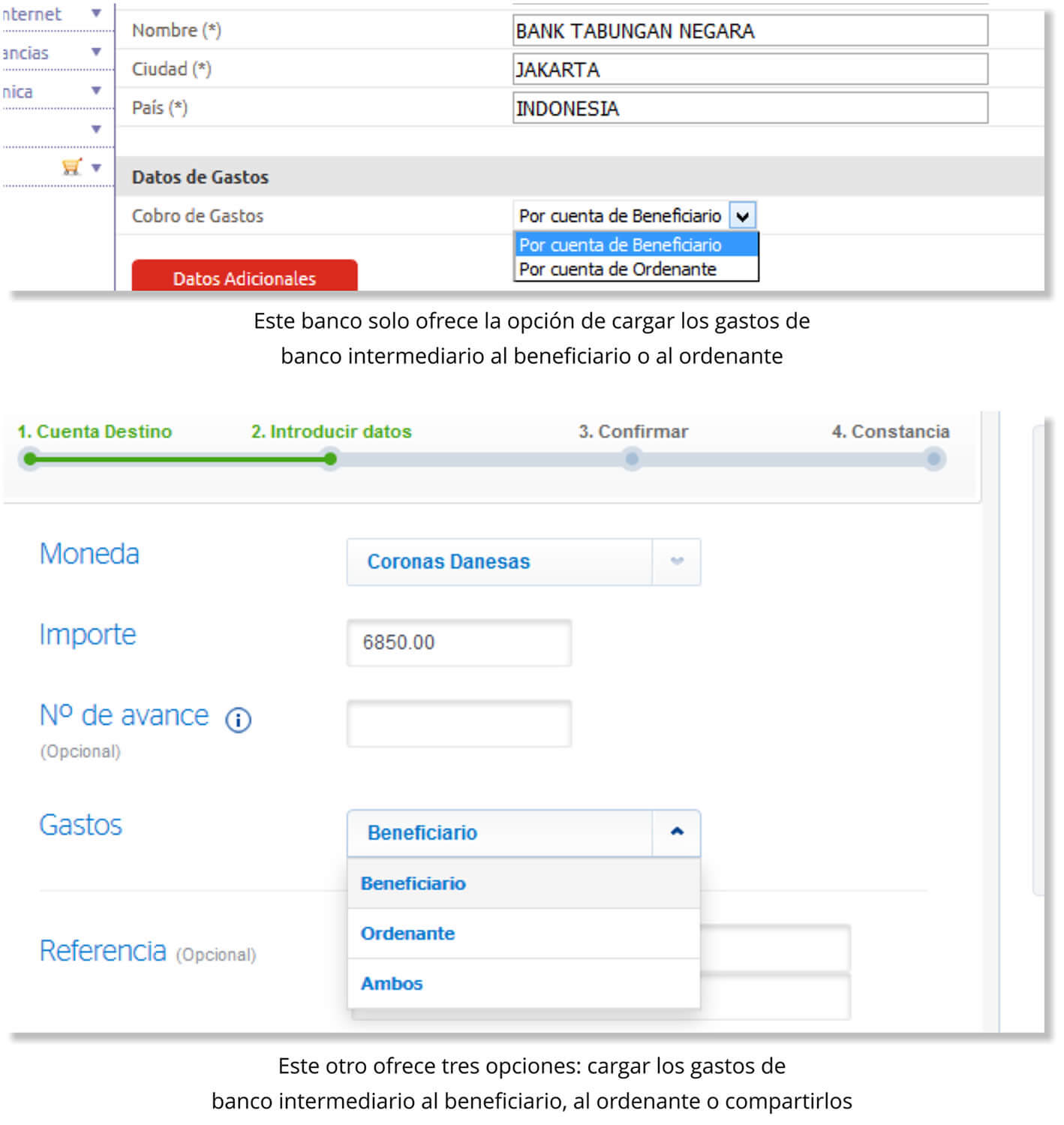Choose Beneficiario in Gastos list

[x=524, y=883]
